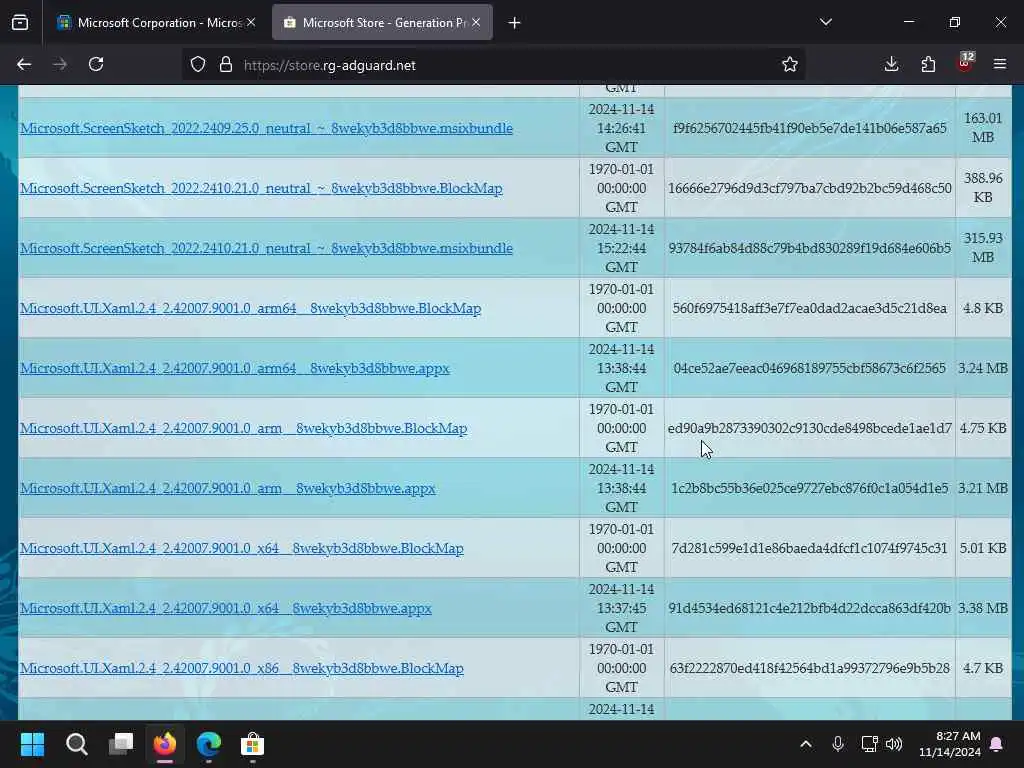Select hash 7d281c599e1d1e86baeda4dfcf1c1074f9745c31
Viewport: 1024px width, 768px height.
(x=810, y=549)
